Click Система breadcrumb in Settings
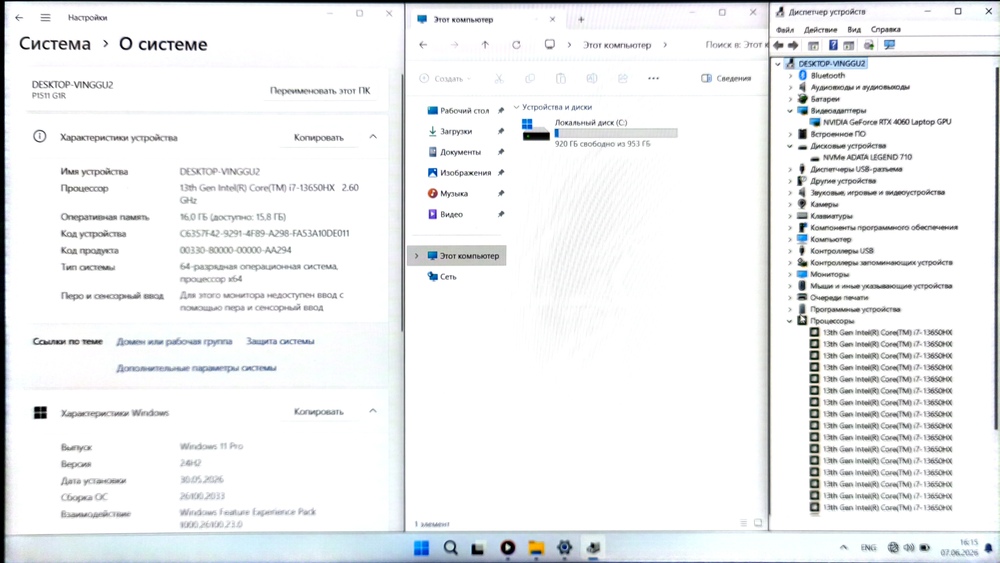The width and height of the screenshot is (1000, 563). [55, 44]
